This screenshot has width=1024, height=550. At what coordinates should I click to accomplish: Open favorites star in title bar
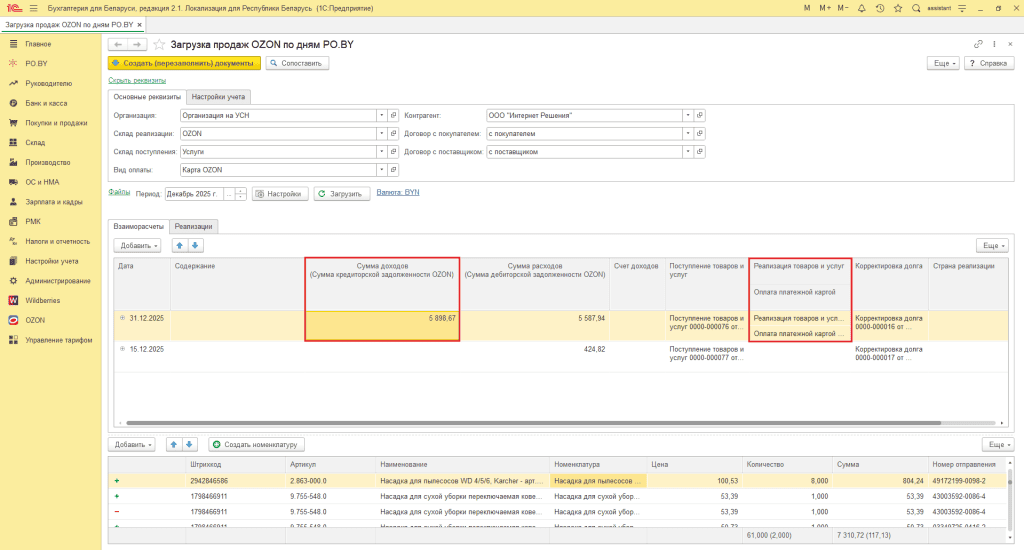click(898, 8)
